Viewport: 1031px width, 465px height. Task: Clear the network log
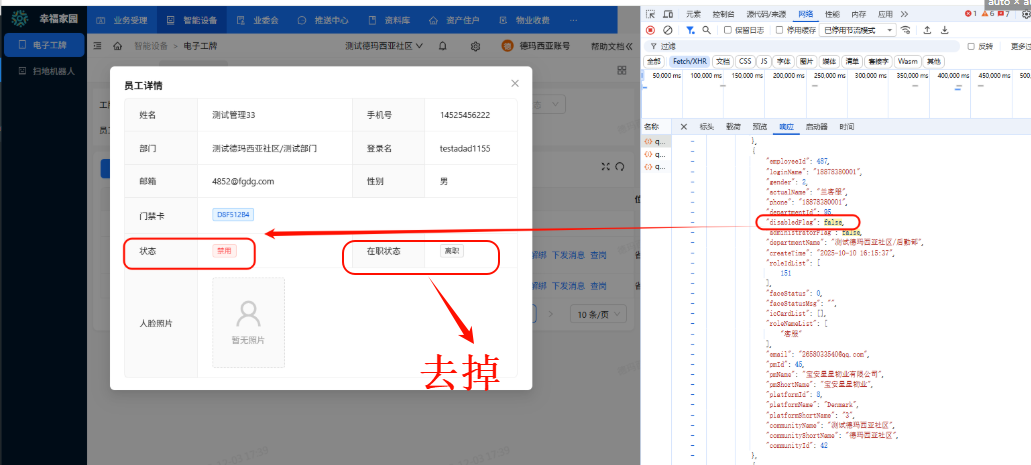(667, 30)
